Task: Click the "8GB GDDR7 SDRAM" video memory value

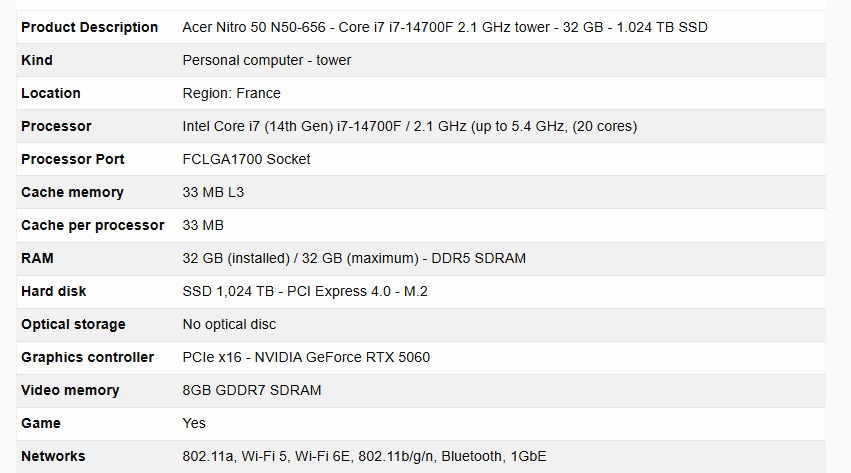Action: pyautogui.click(x=252, y=390)
